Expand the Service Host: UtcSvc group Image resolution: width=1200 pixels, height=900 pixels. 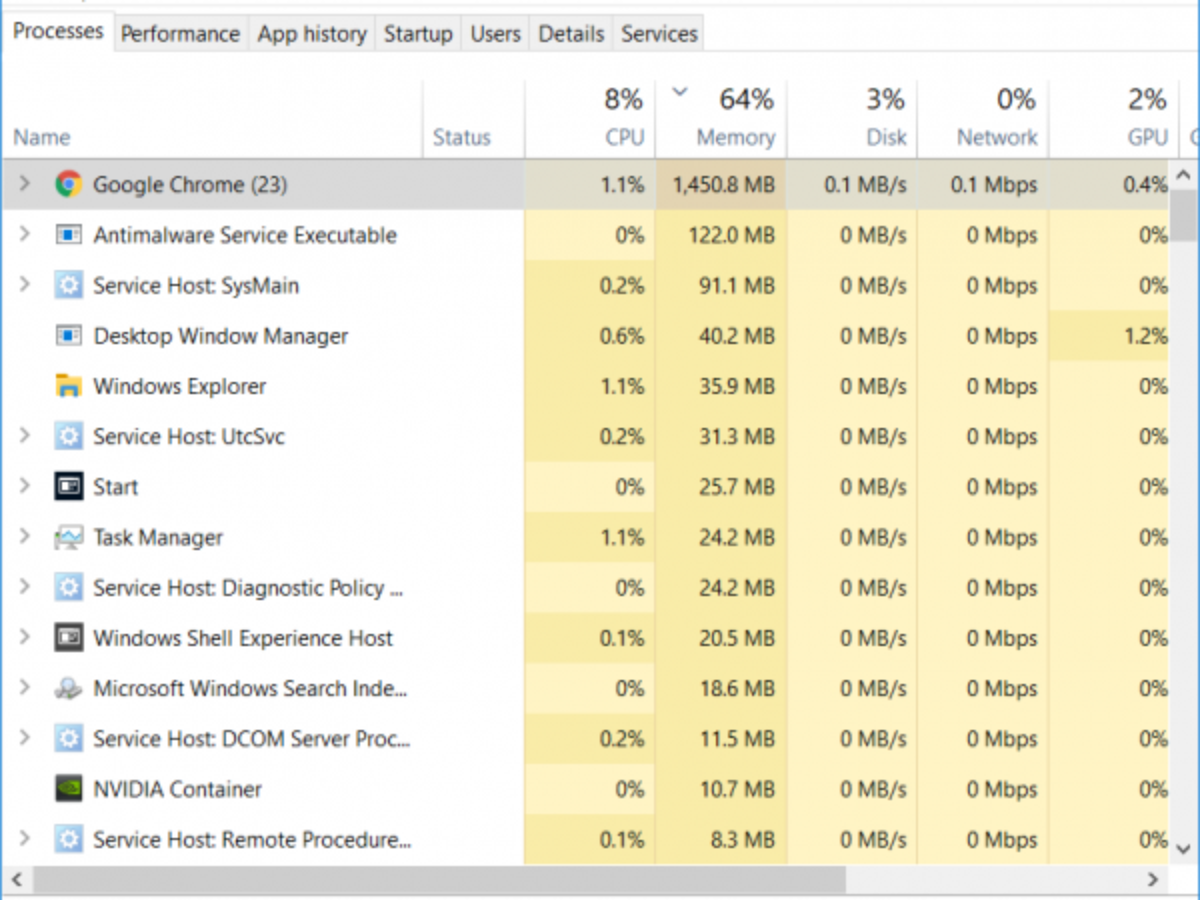25,436
